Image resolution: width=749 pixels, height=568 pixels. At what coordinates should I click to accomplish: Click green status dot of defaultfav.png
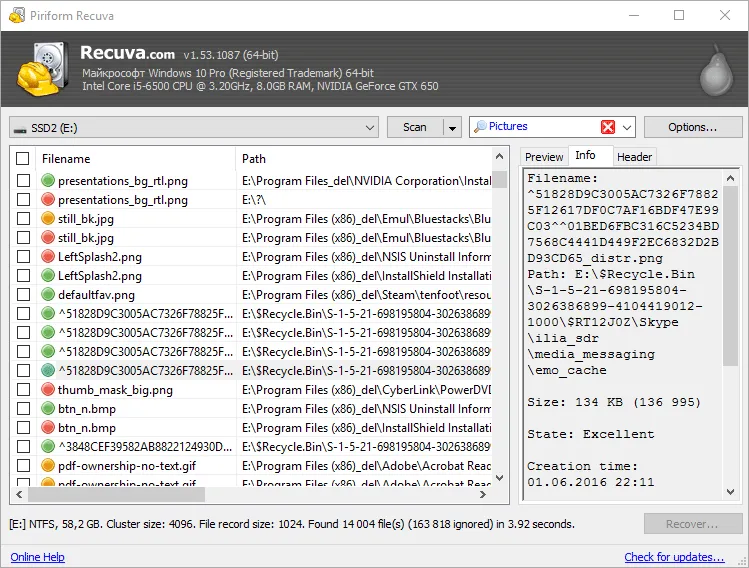pyautogui.click(x=47, y=295)
